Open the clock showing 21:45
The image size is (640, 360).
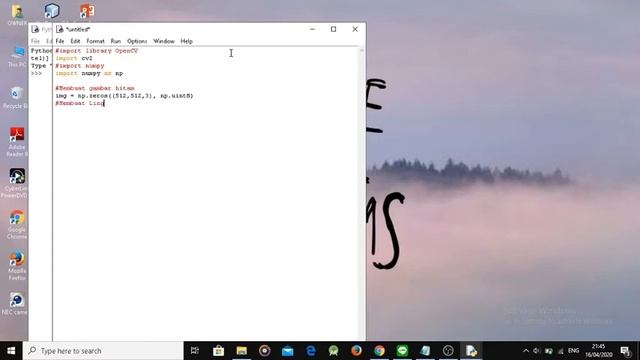[x=598, y=351]
